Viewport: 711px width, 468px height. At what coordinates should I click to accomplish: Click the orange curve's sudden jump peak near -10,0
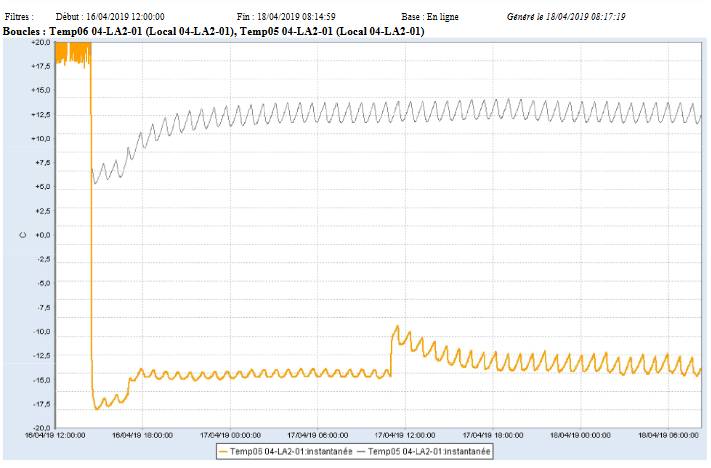[398, 327]
